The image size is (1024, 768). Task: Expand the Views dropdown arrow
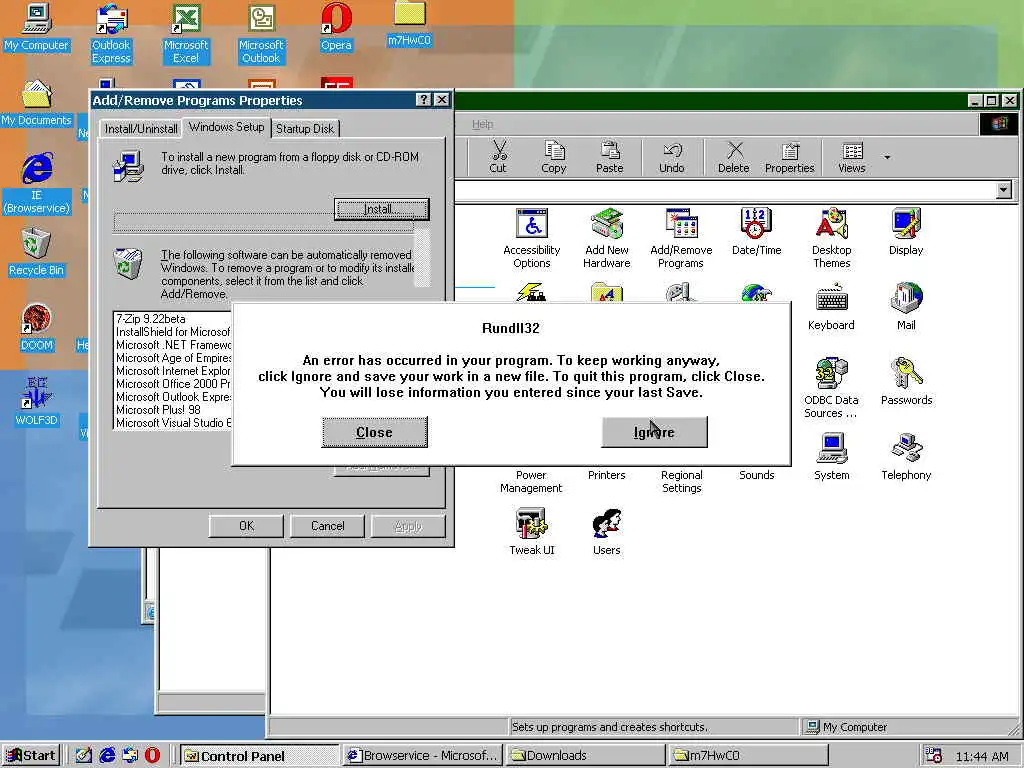tap(887, 157)
